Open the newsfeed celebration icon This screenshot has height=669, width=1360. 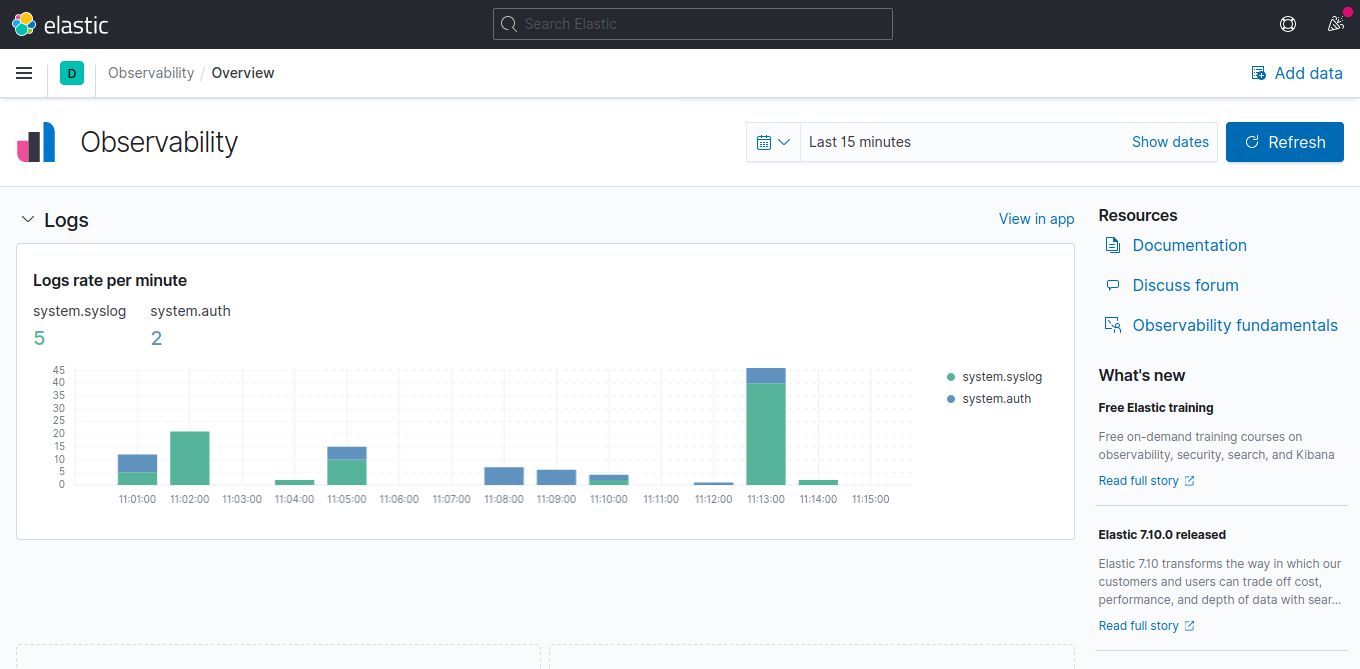coord(1336,24)
